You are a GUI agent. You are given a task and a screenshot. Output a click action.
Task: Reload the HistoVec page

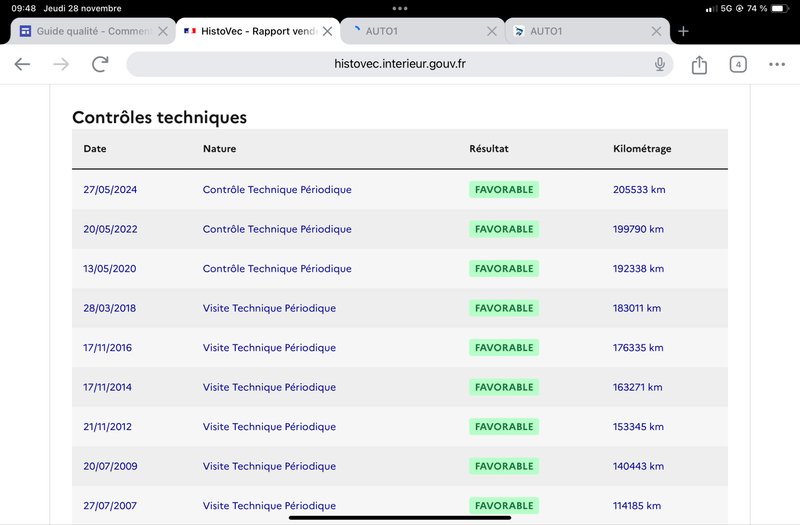tap(100, 64)
